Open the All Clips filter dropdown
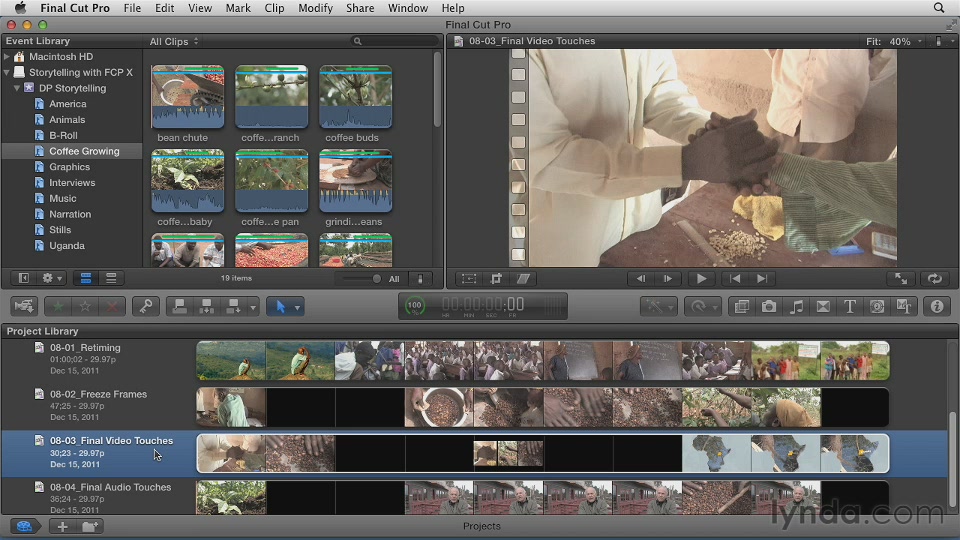This screenshot has width=960, height=540. (174, 42)
